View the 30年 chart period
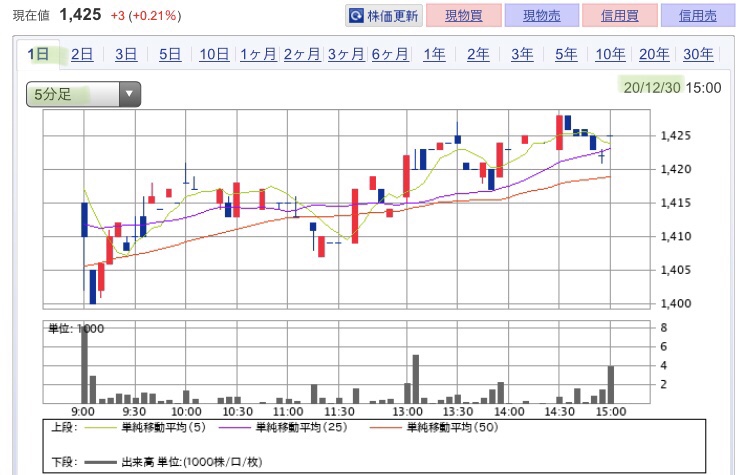749x475 pixels. point(698,54)
